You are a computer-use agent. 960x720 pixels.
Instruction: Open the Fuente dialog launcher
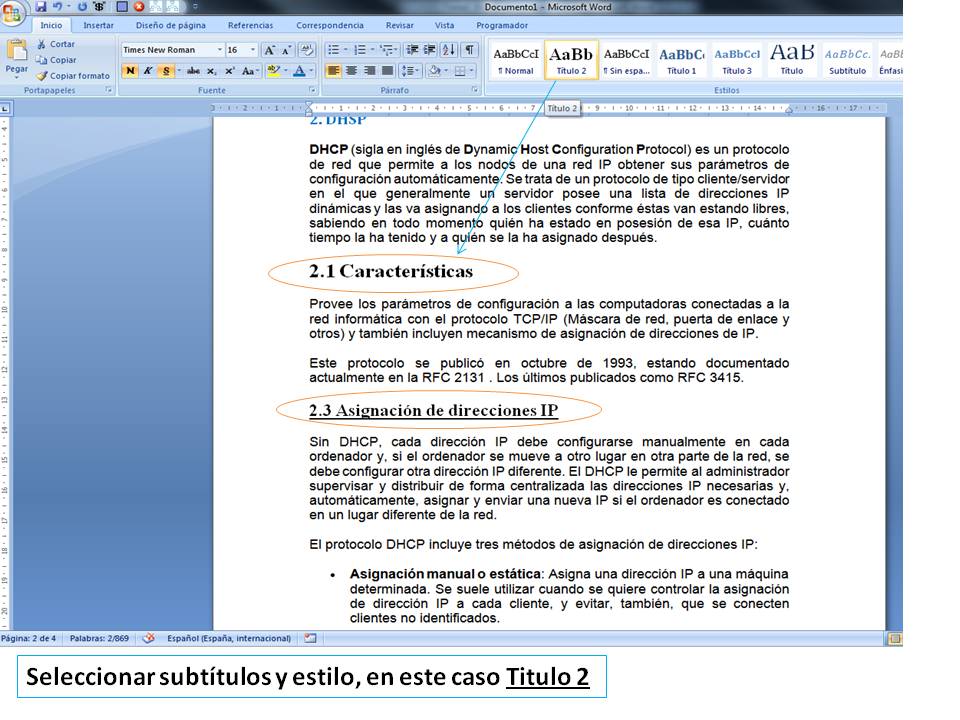312,90
